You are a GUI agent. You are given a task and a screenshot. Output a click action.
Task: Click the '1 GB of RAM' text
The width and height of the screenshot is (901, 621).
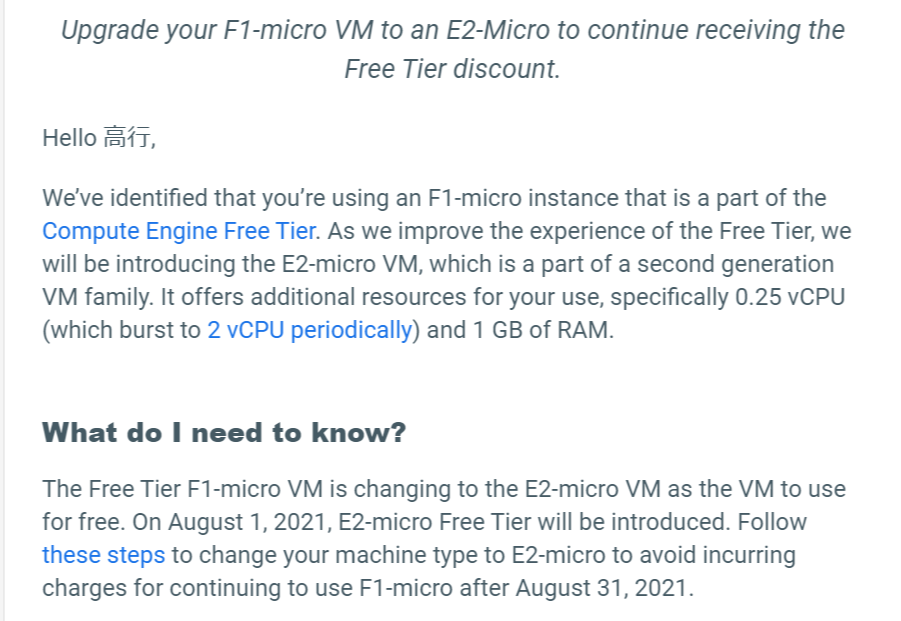point(540,330)
